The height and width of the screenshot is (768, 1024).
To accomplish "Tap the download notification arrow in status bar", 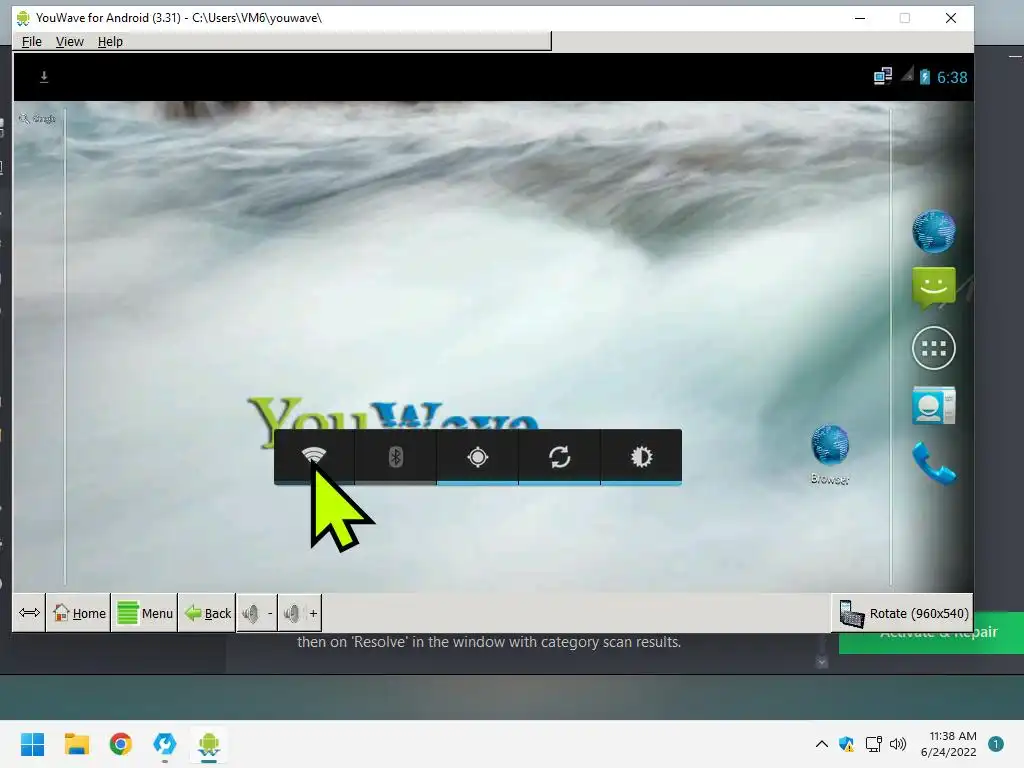I will (44, 77).
